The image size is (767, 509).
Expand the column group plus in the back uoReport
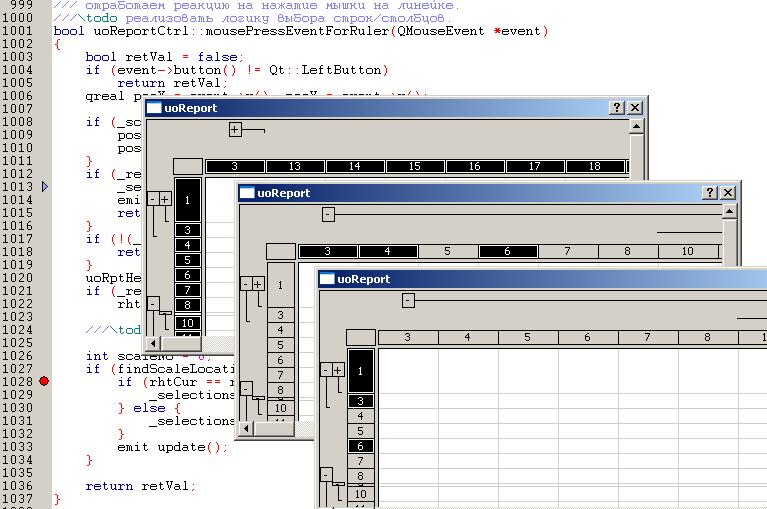pos(235,129)
